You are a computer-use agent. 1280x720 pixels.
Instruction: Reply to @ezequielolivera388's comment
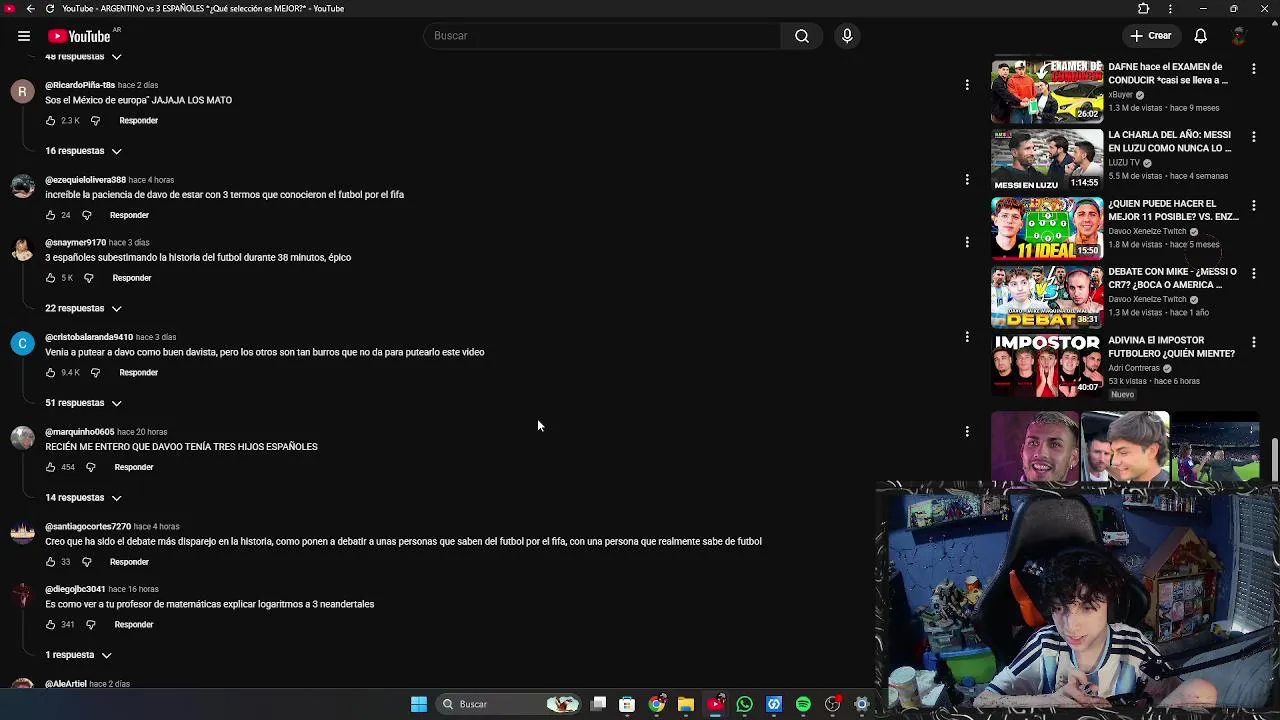(129, 215)
